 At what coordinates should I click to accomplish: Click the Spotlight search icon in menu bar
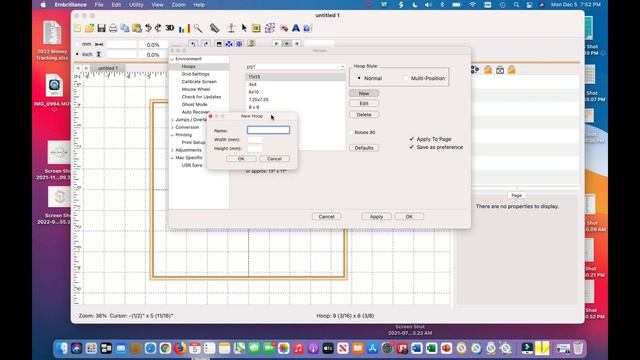coord(516,4)
